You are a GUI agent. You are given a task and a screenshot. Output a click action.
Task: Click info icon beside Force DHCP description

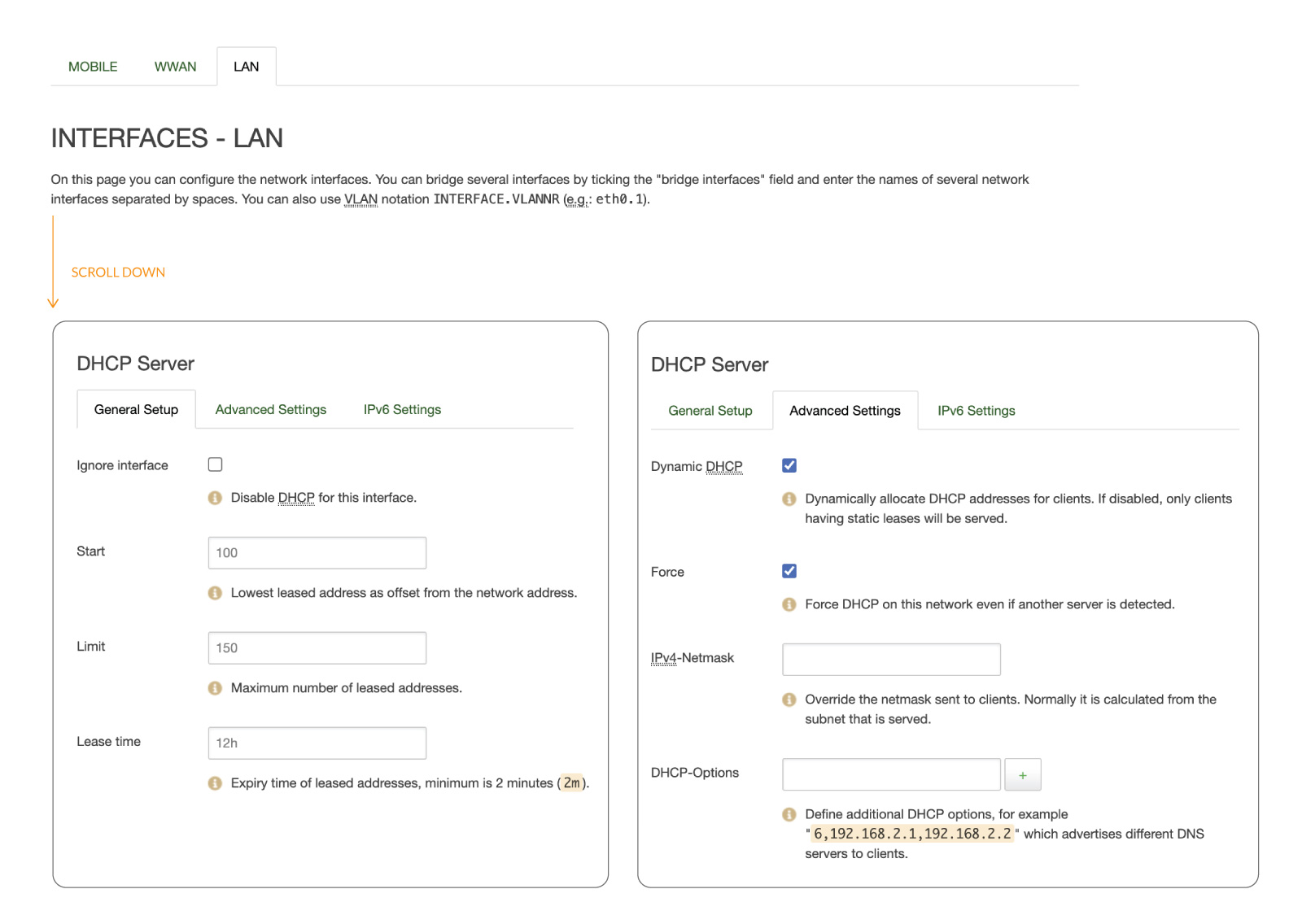tap(789, 604)
